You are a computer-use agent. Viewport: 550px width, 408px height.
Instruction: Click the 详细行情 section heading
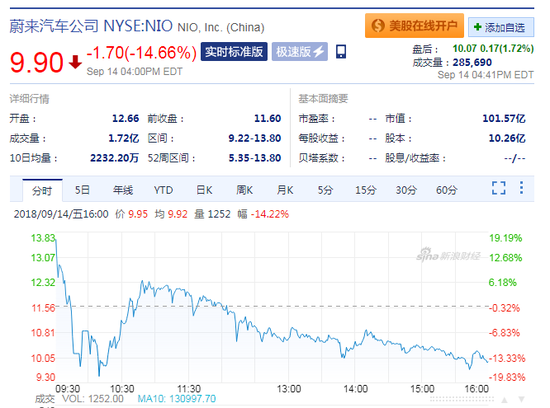29,99
